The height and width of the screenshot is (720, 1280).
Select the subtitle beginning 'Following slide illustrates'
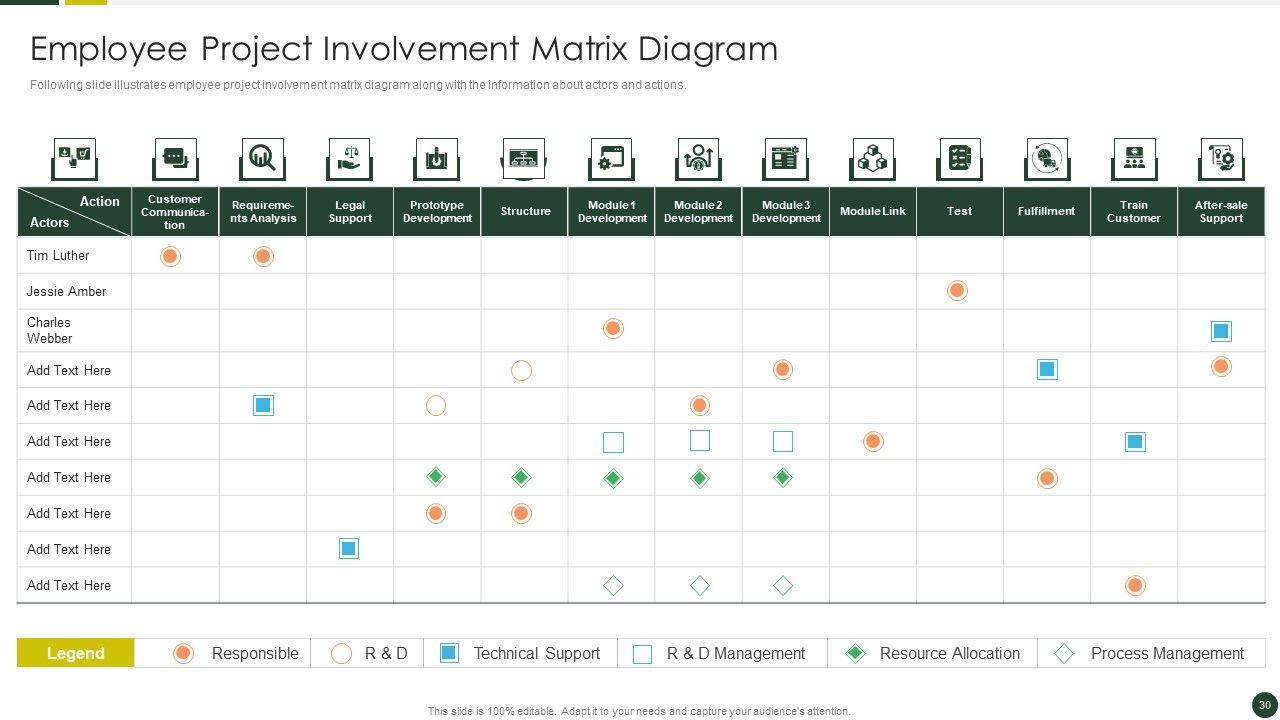click(x=358, y=85)
